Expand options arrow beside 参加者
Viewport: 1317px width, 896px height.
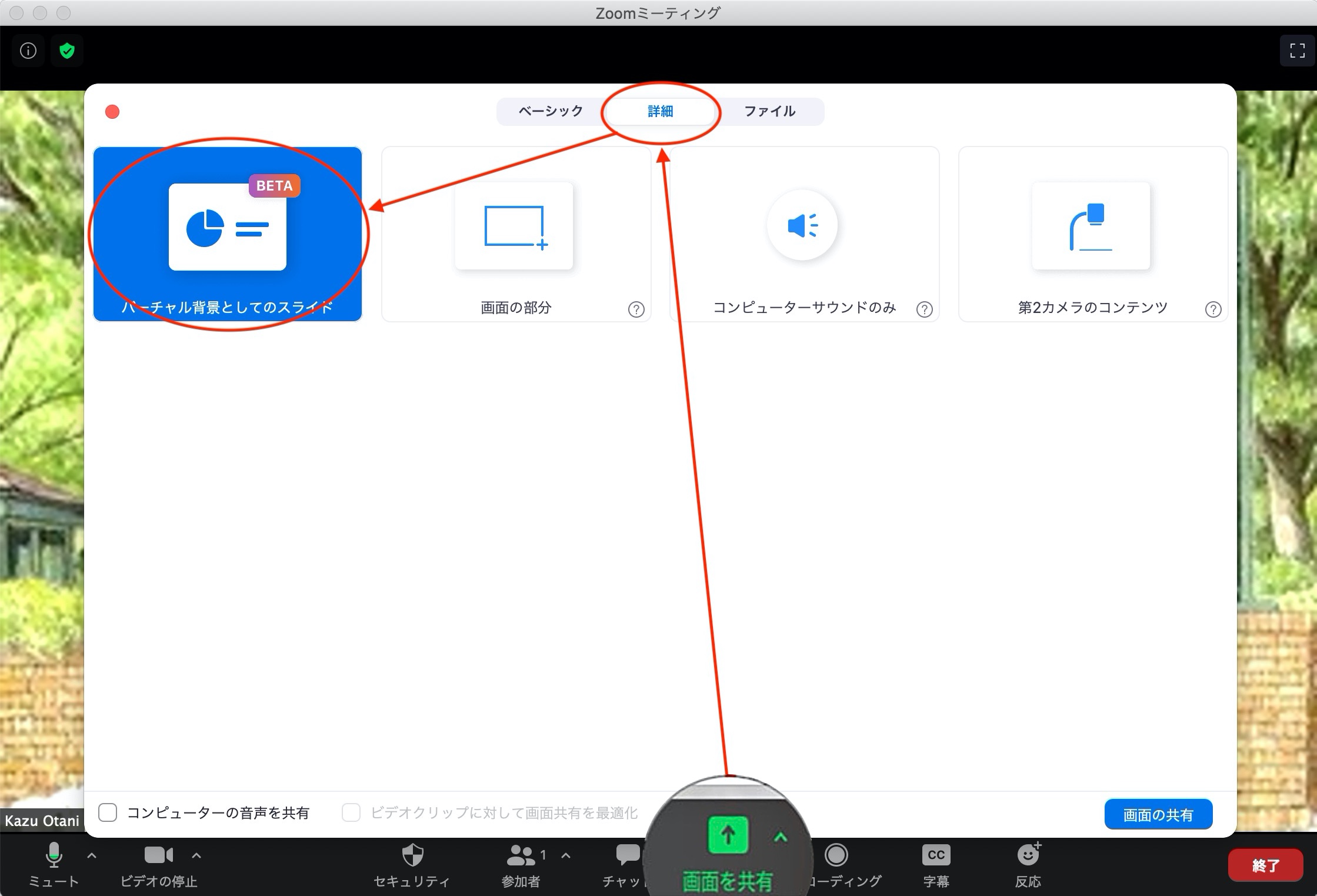(x=566, y=855)
